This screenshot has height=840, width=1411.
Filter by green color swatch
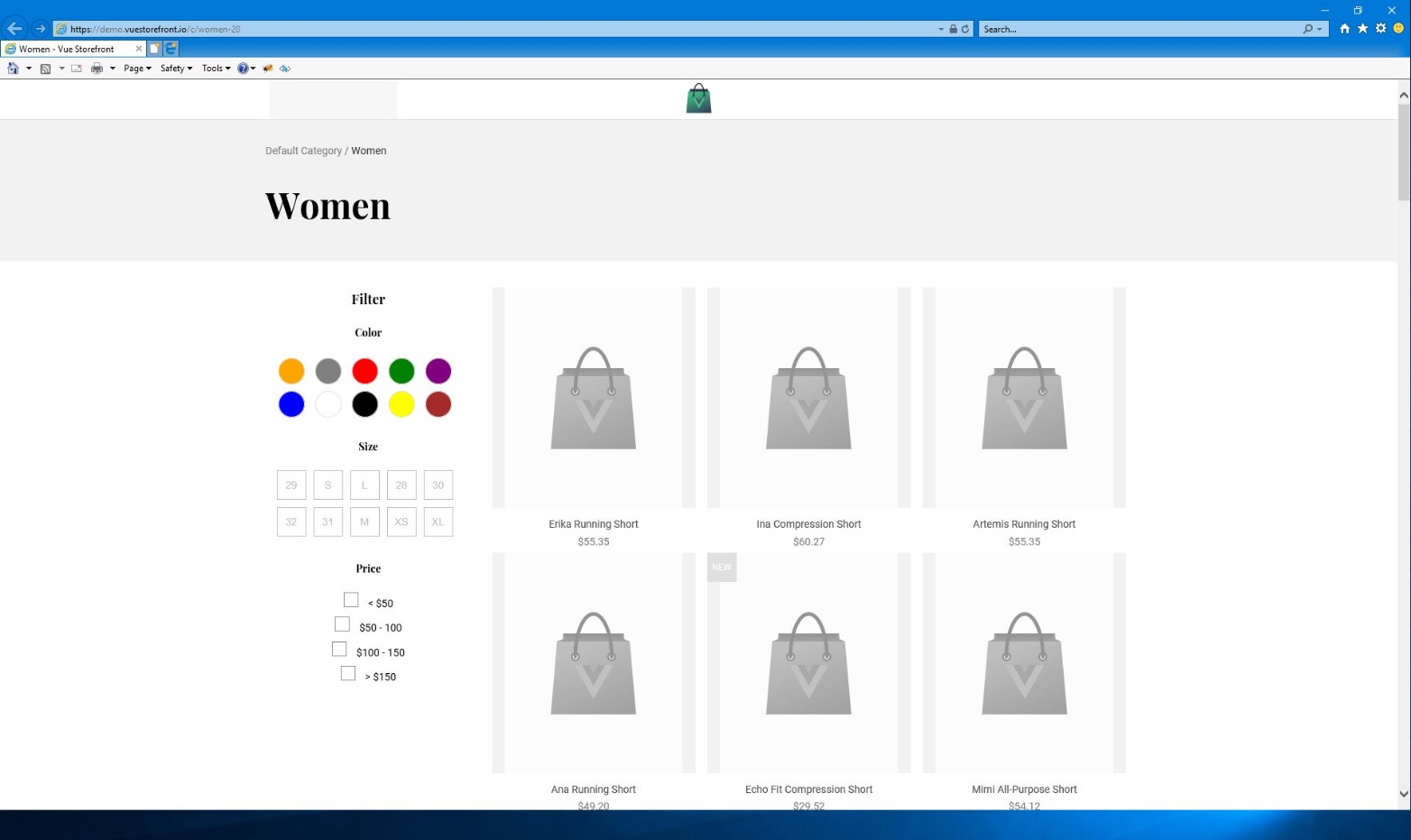[x=401, y=371]
